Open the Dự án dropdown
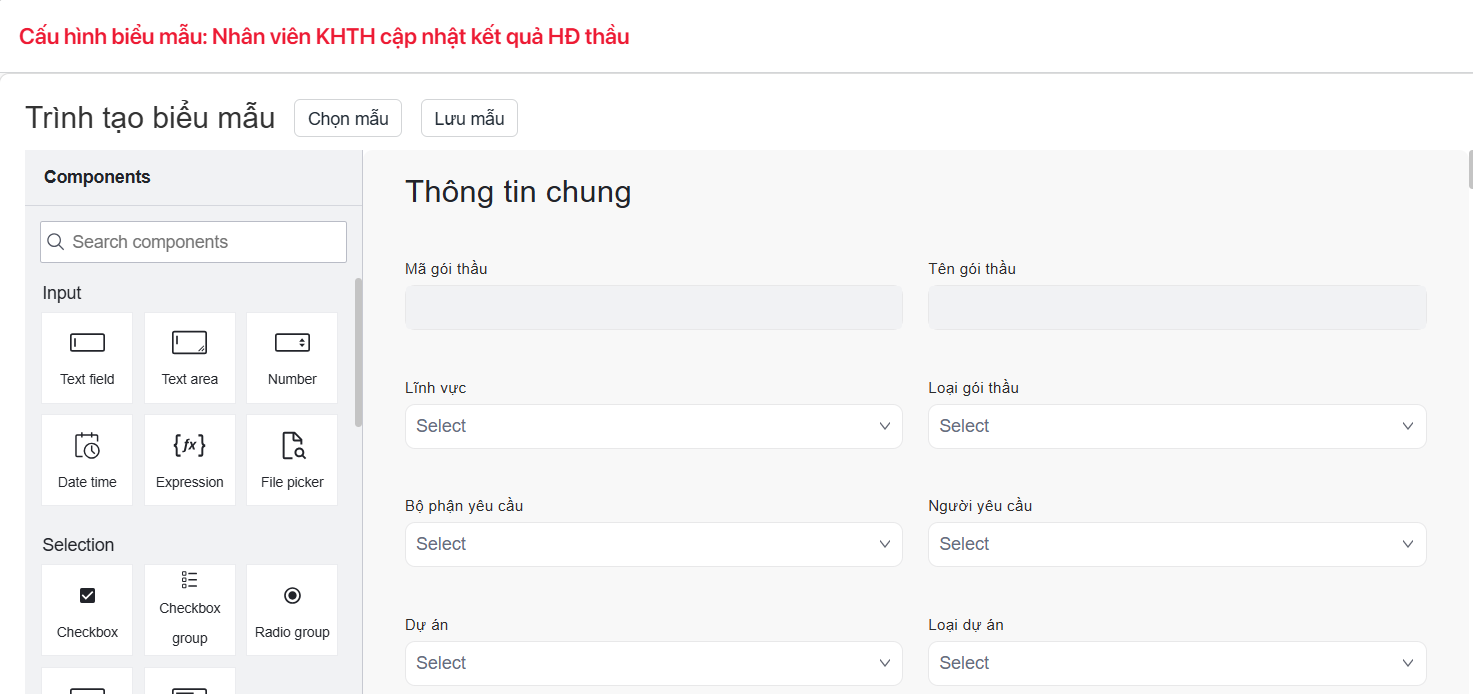The width and height of the screenshot is (1473, 699). click(653, 663)
